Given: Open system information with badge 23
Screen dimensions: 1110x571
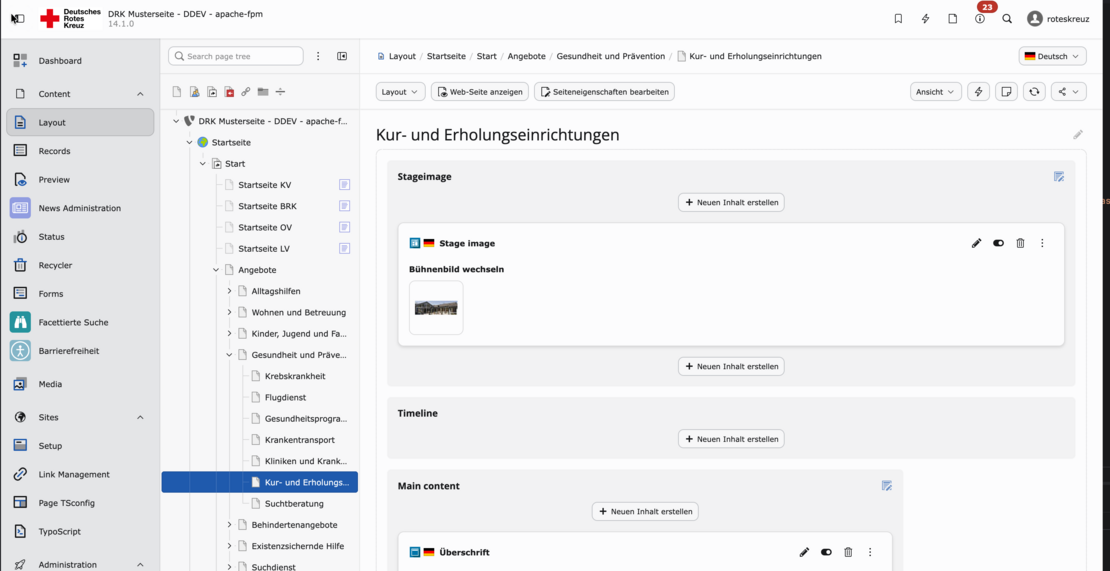Looking at the screenshot, I should click(x=980, y=19).
